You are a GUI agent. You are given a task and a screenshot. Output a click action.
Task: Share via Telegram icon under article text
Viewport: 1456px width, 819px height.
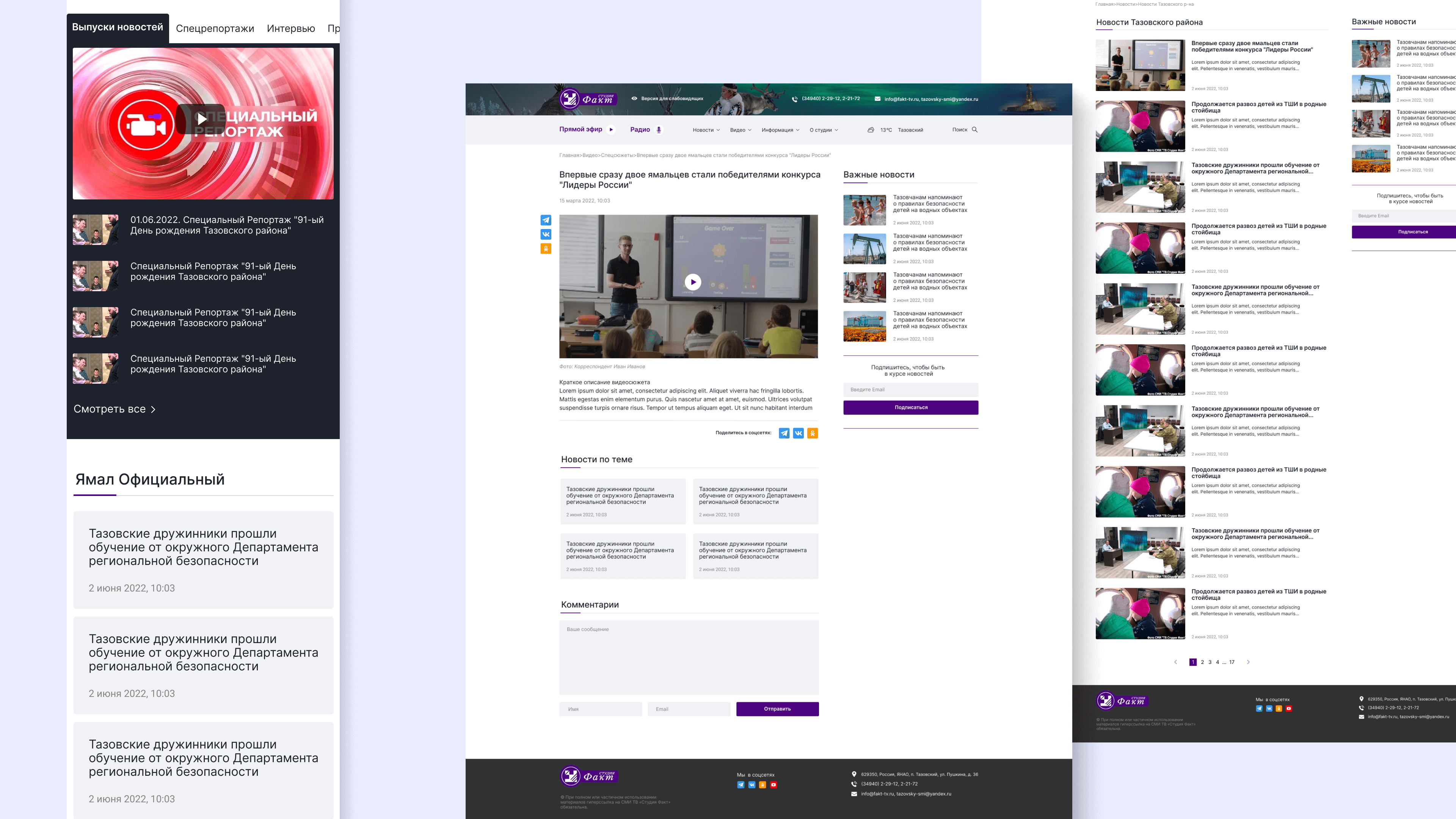click(x=784, y=433)
